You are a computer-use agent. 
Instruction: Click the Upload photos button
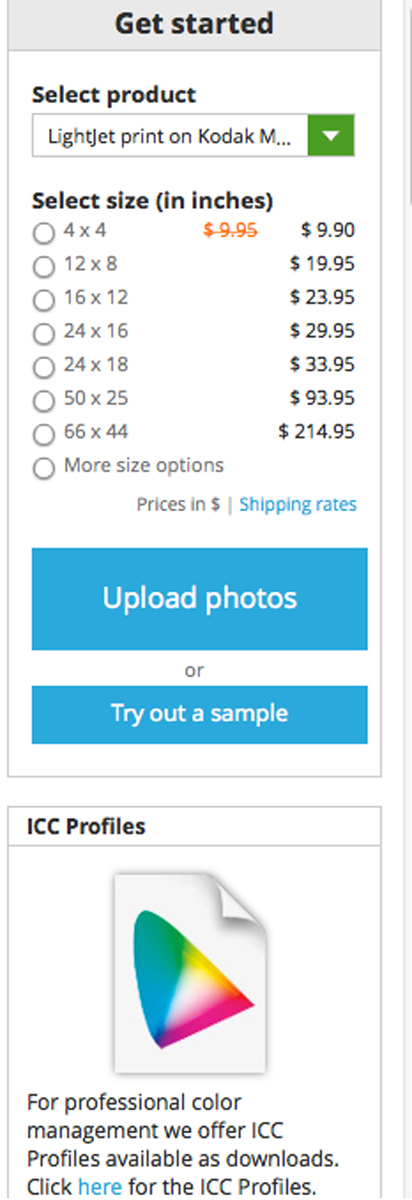pyautogui.click(x=200, y=599)
